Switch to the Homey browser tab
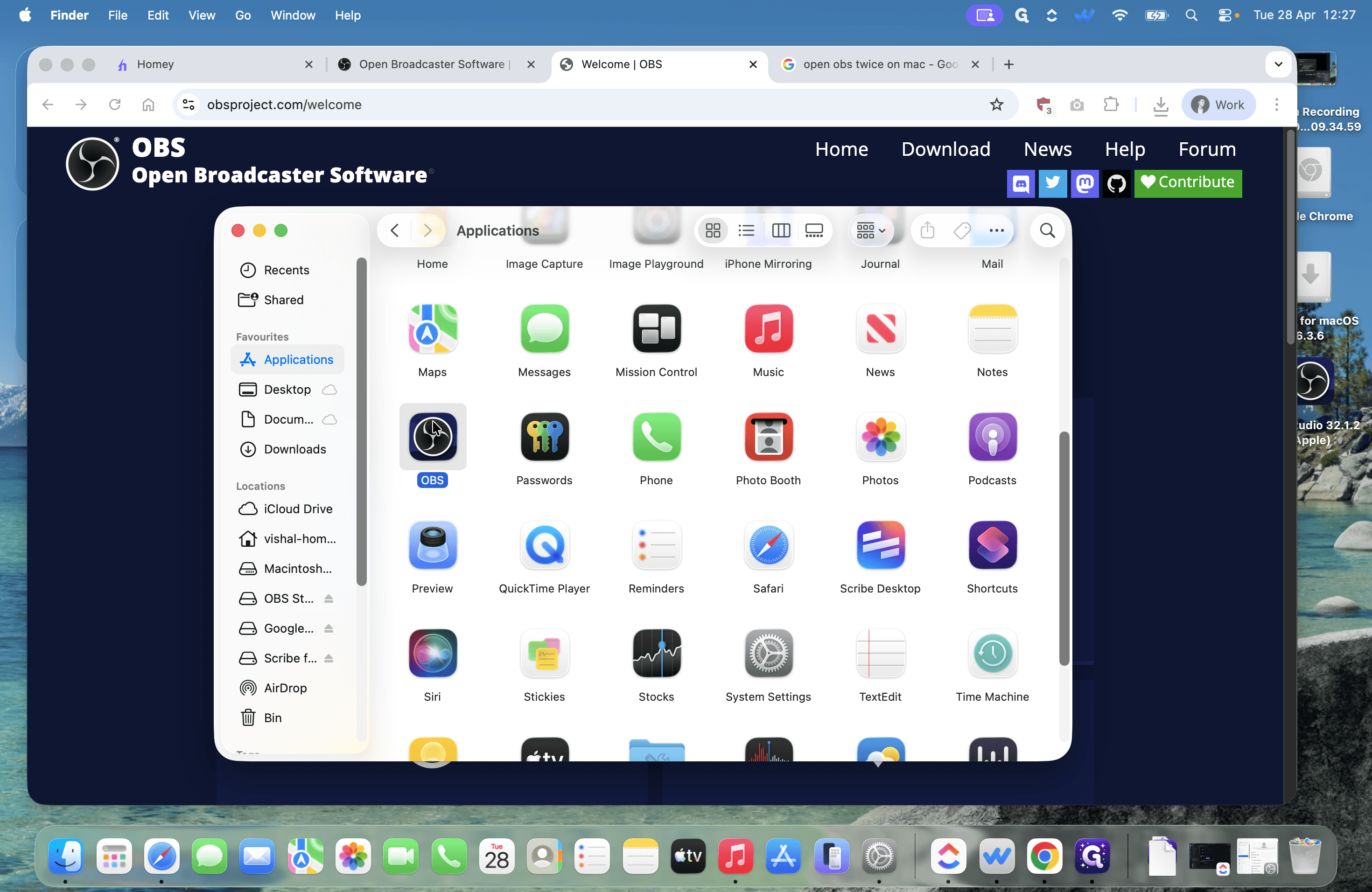The height and width of the screenshot is (892, 1372). point(213,64)
